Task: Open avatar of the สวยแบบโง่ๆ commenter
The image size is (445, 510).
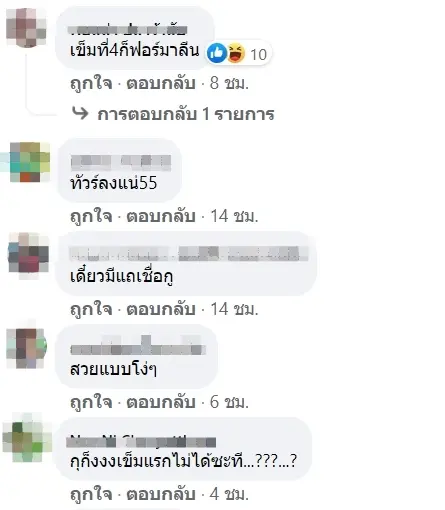Action: (x=27, y=348)
